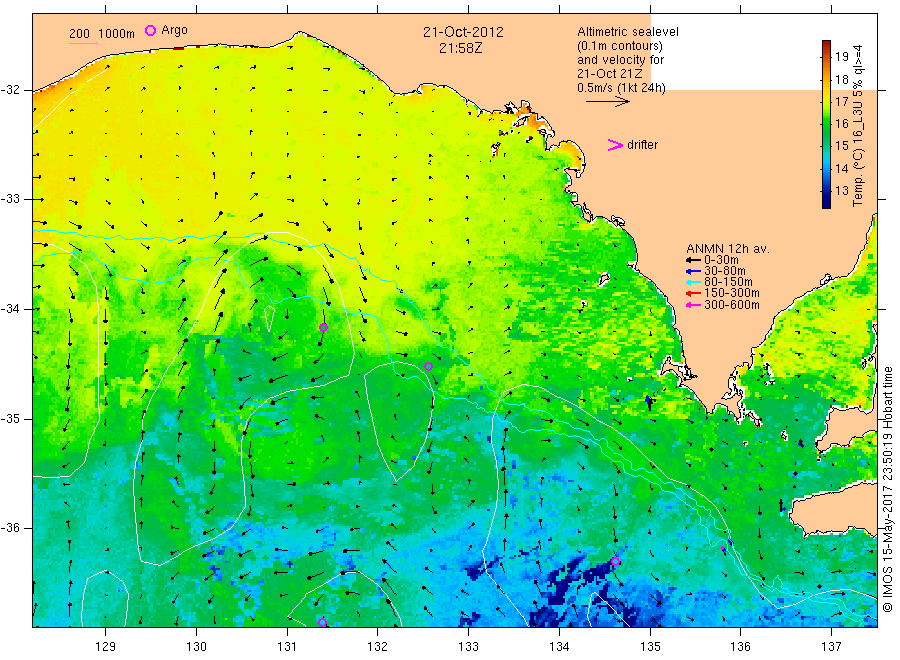
Task: Click the 136 longitude axis label
Action: [x=740, y=647]
